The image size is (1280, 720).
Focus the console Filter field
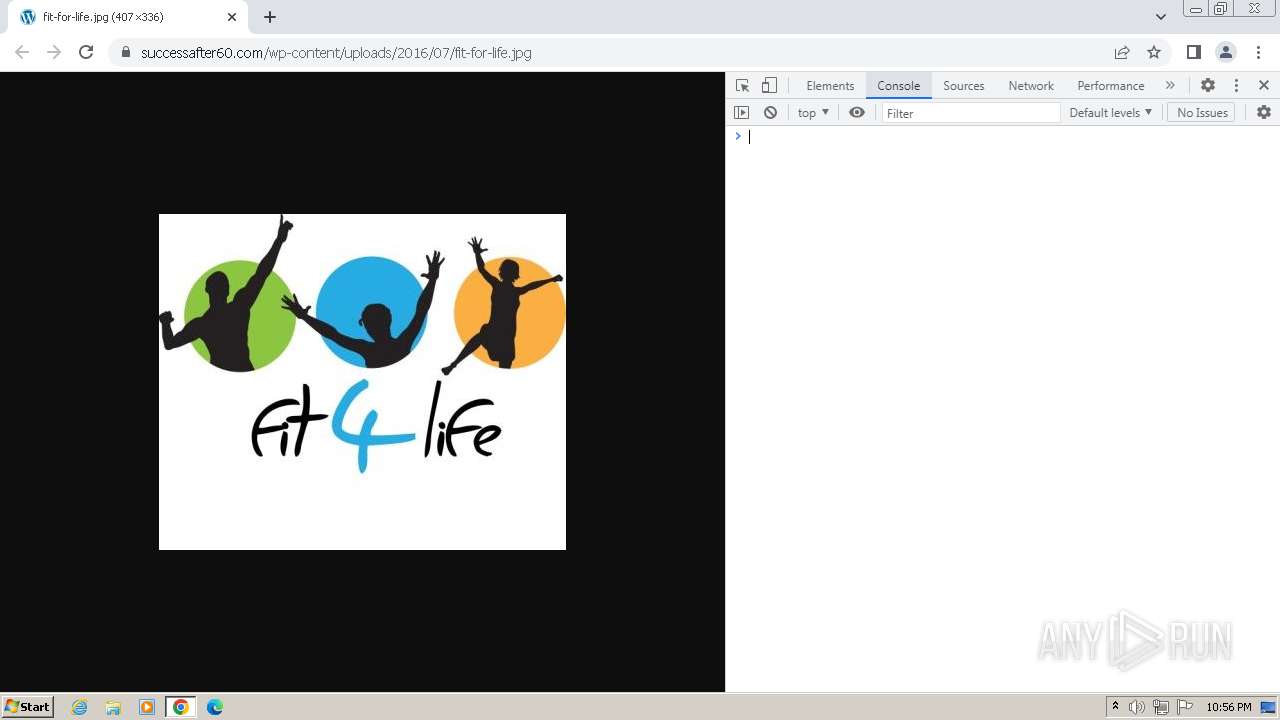click(970, 113)
